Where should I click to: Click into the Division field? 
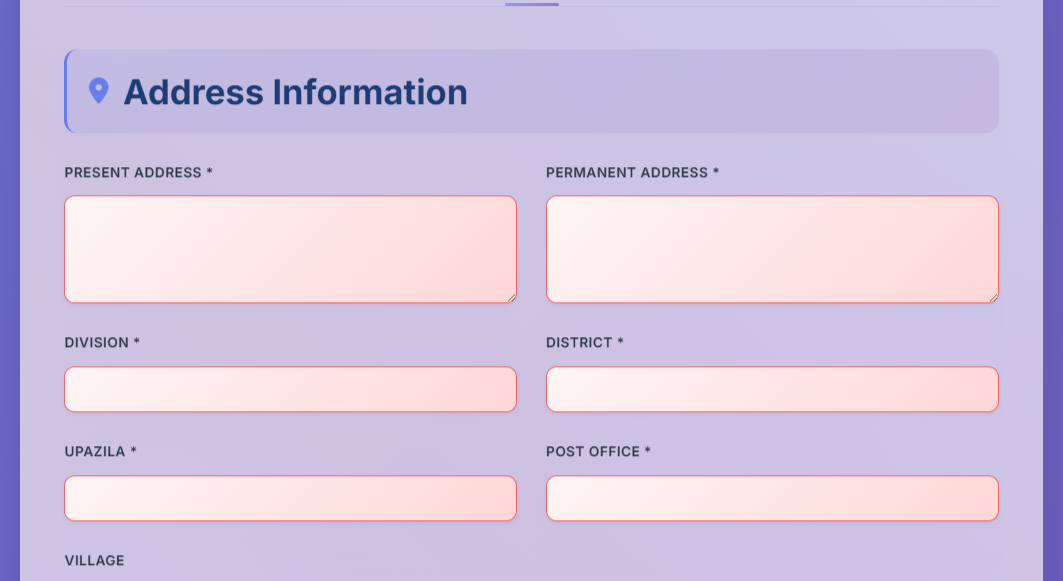pyautogui.click(x=290, y=389)
